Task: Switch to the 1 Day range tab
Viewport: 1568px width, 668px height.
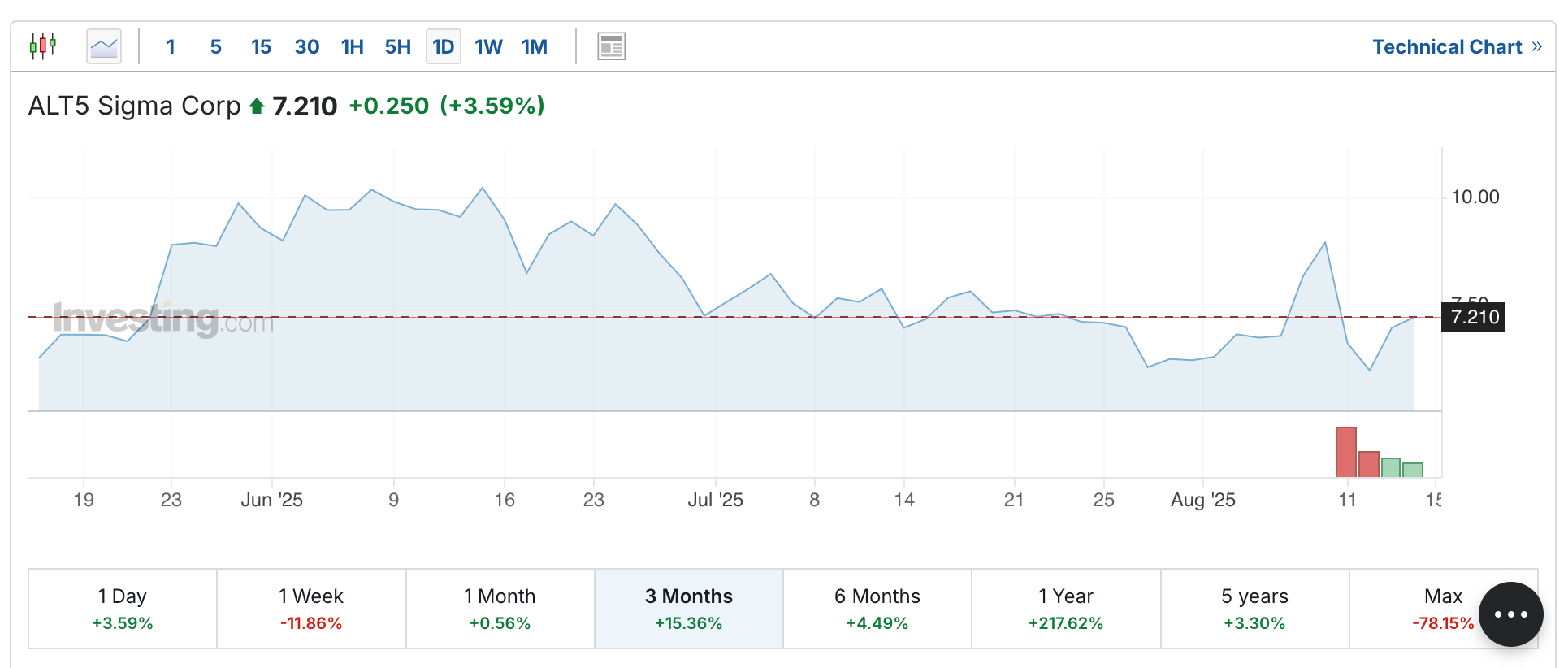Action: 123,609
